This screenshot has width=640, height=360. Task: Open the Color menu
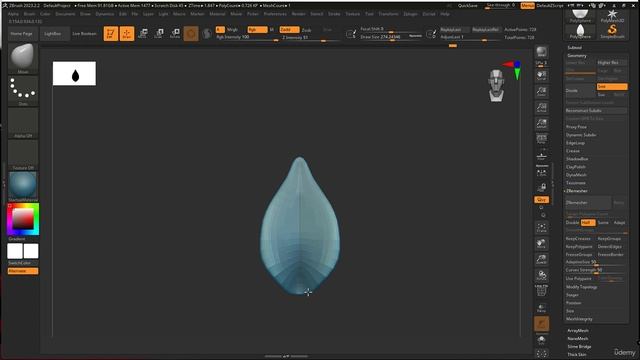(45, 14)
